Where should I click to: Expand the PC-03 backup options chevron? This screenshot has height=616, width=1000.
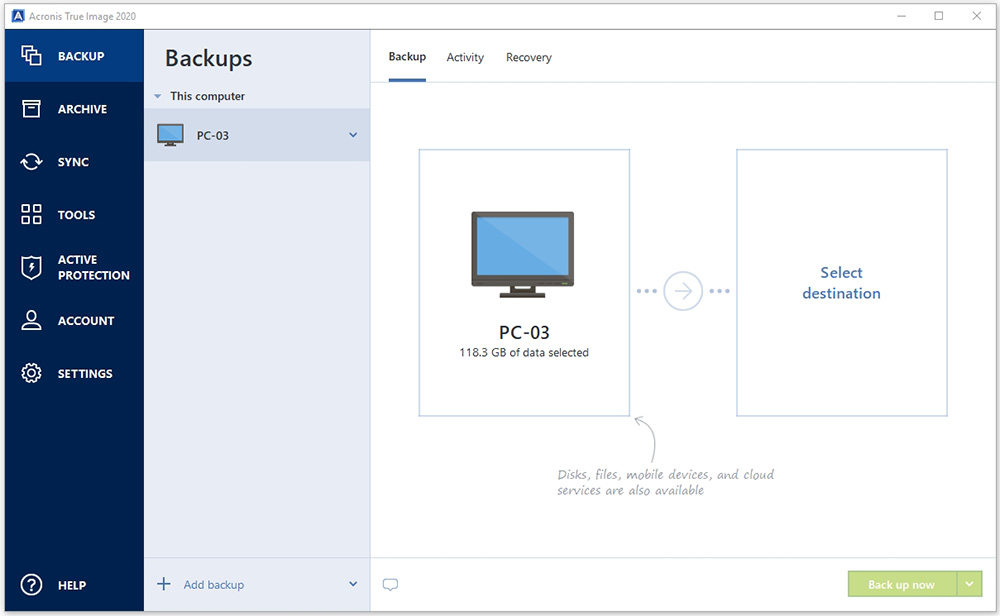pos(353,135)
